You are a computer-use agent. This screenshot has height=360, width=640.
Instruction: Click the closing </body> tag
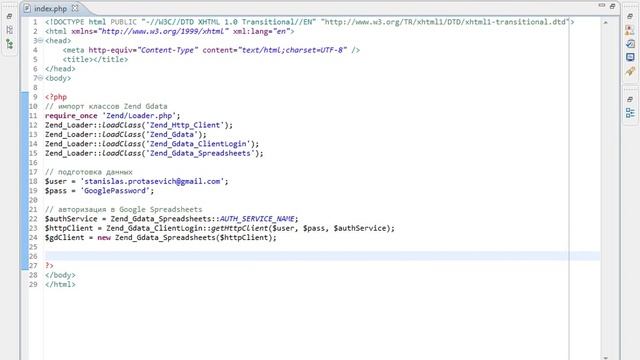[60, 275]
